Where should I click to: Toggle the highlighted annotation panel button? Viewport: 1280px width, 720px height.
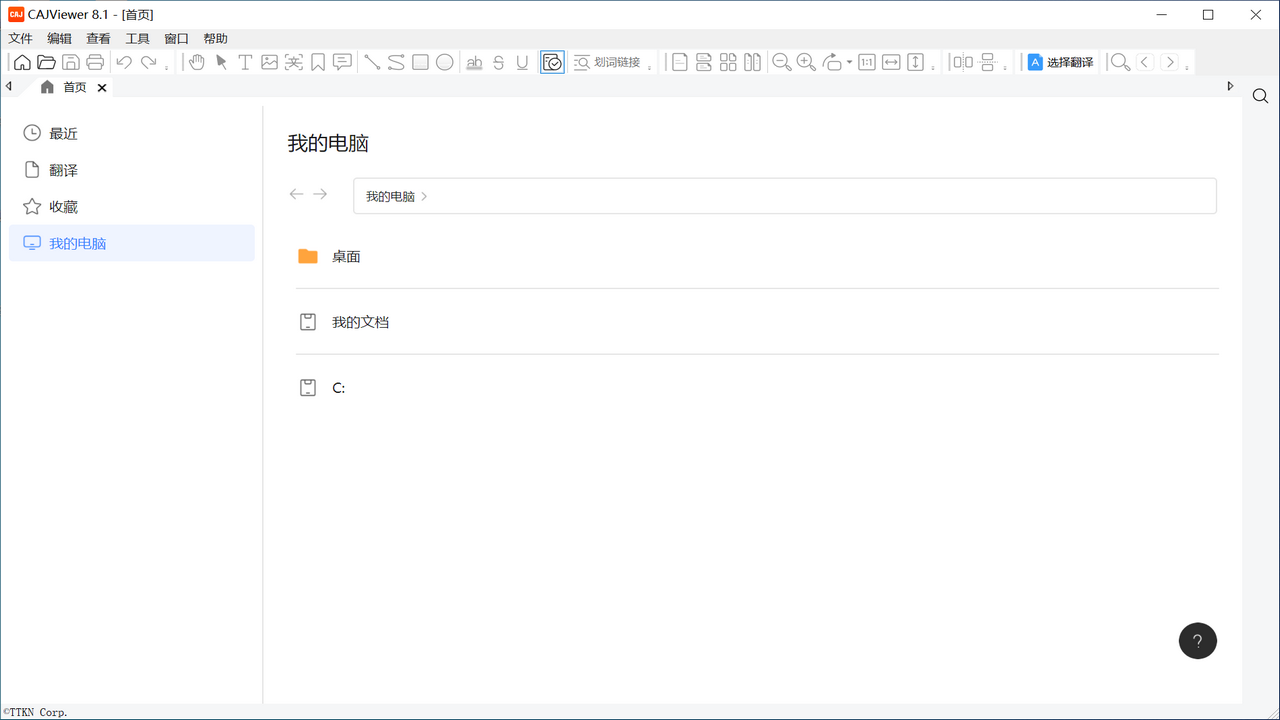pos(552,62)
